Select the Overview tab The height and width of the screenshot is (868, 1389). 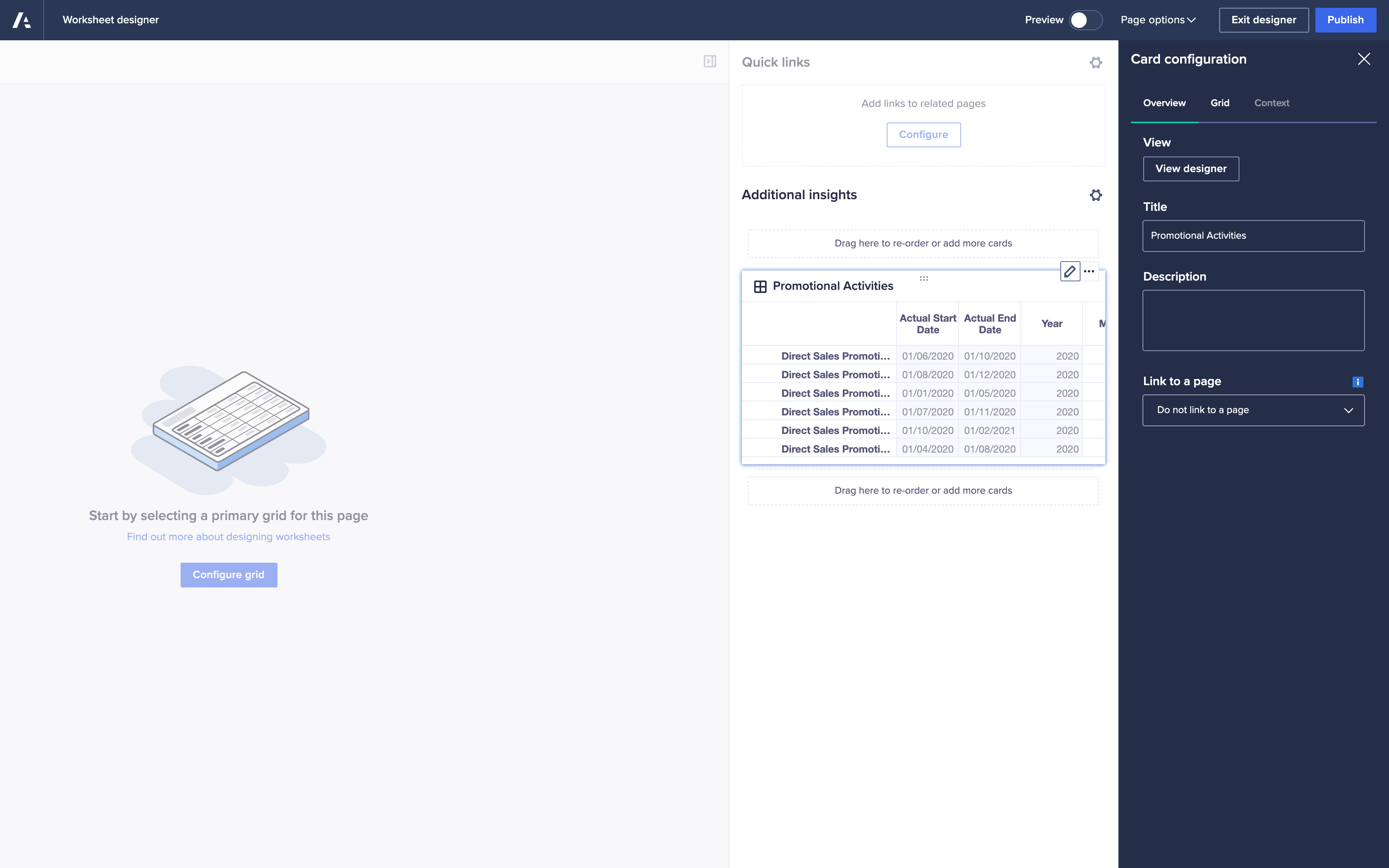tap(1164, 103)
